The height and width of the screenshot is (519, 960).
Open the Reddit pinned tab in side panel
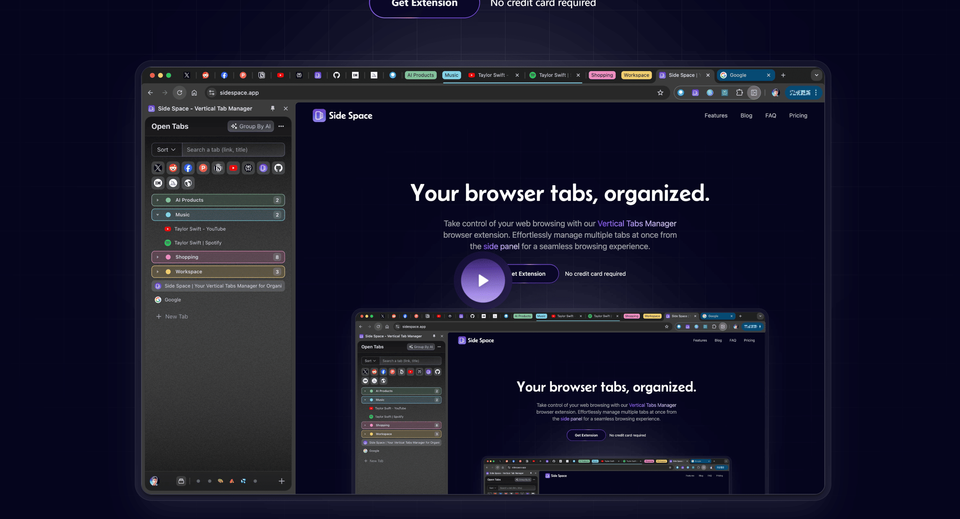tap(173, 168)
